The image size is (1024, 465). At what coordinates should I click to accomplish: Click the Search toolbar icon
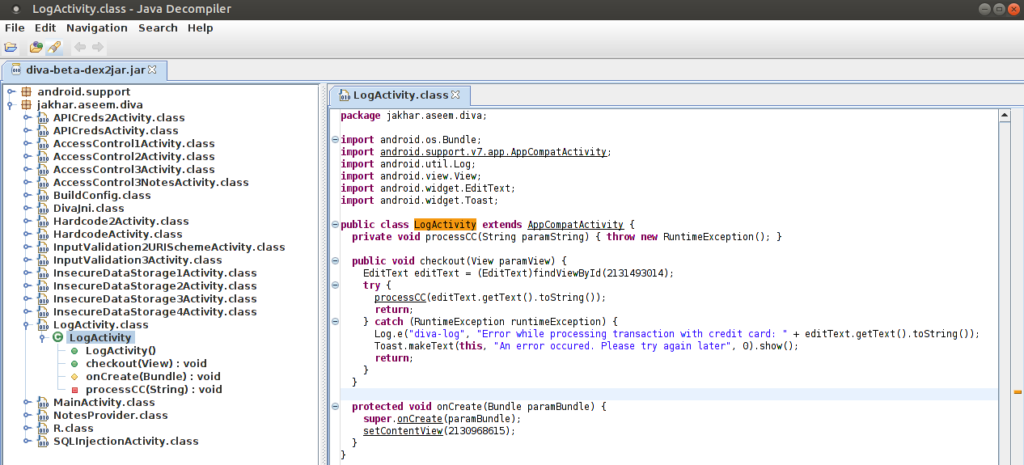pos(54,47)
